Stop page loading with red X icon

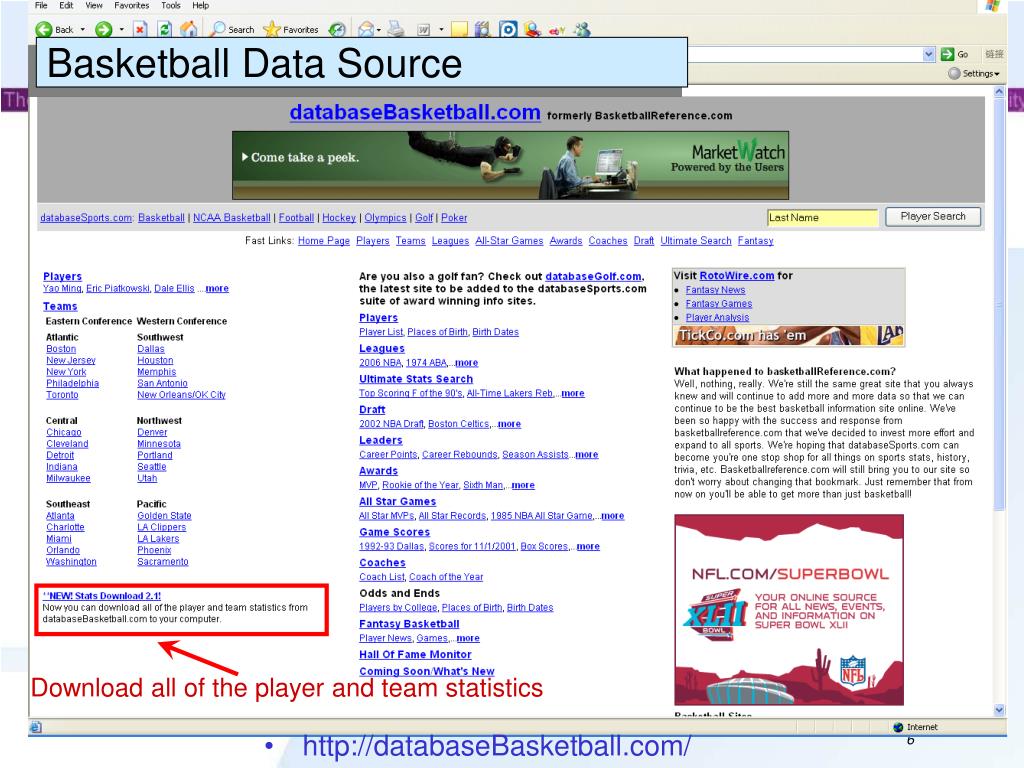(x=140, y=29)
